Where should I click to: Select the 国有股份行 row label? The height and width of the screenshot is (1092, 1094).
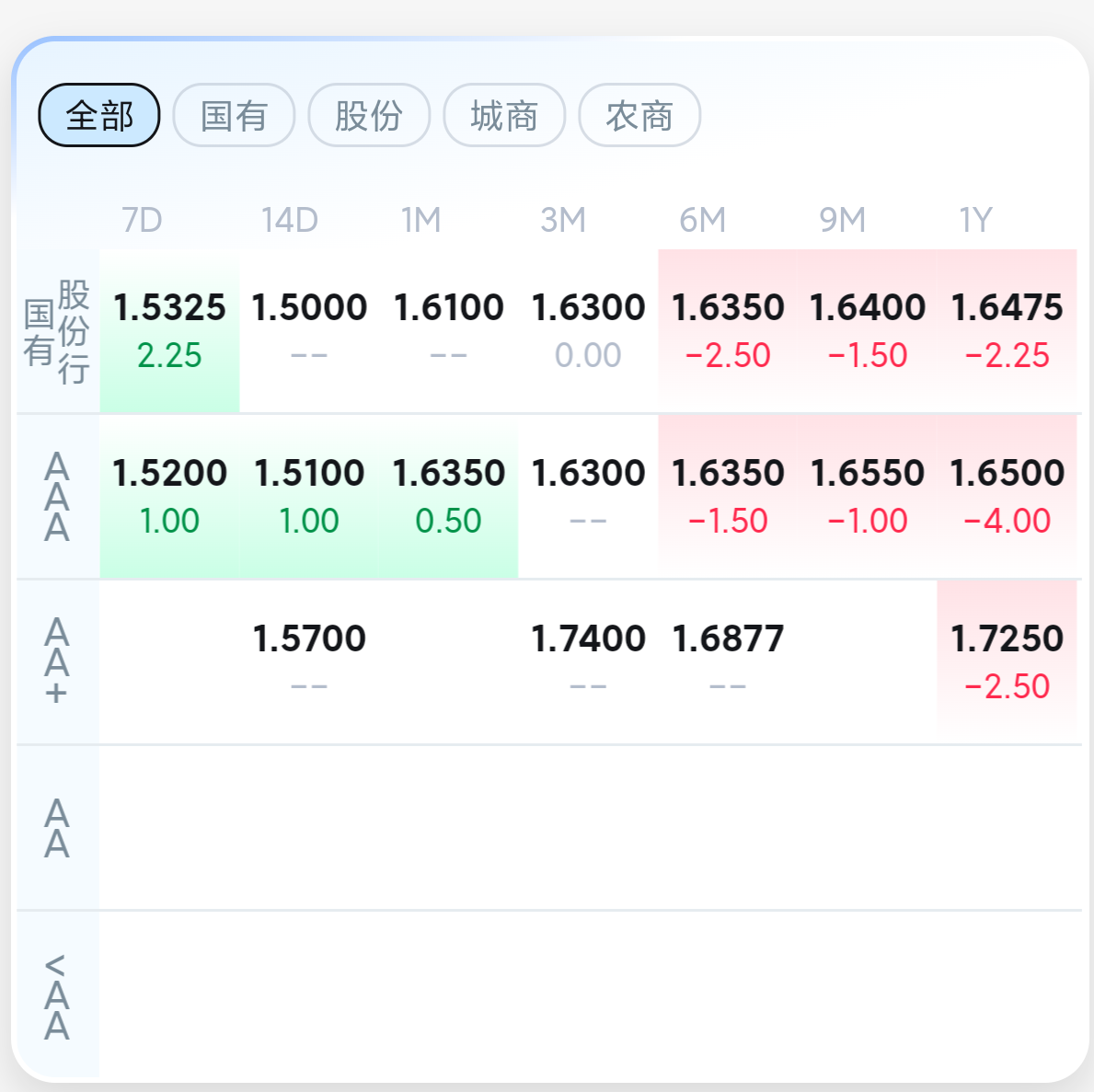57,331
